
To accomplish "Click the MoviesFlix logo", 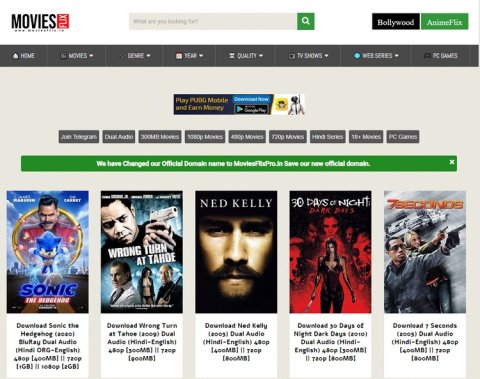I will [x=40, y=22].
